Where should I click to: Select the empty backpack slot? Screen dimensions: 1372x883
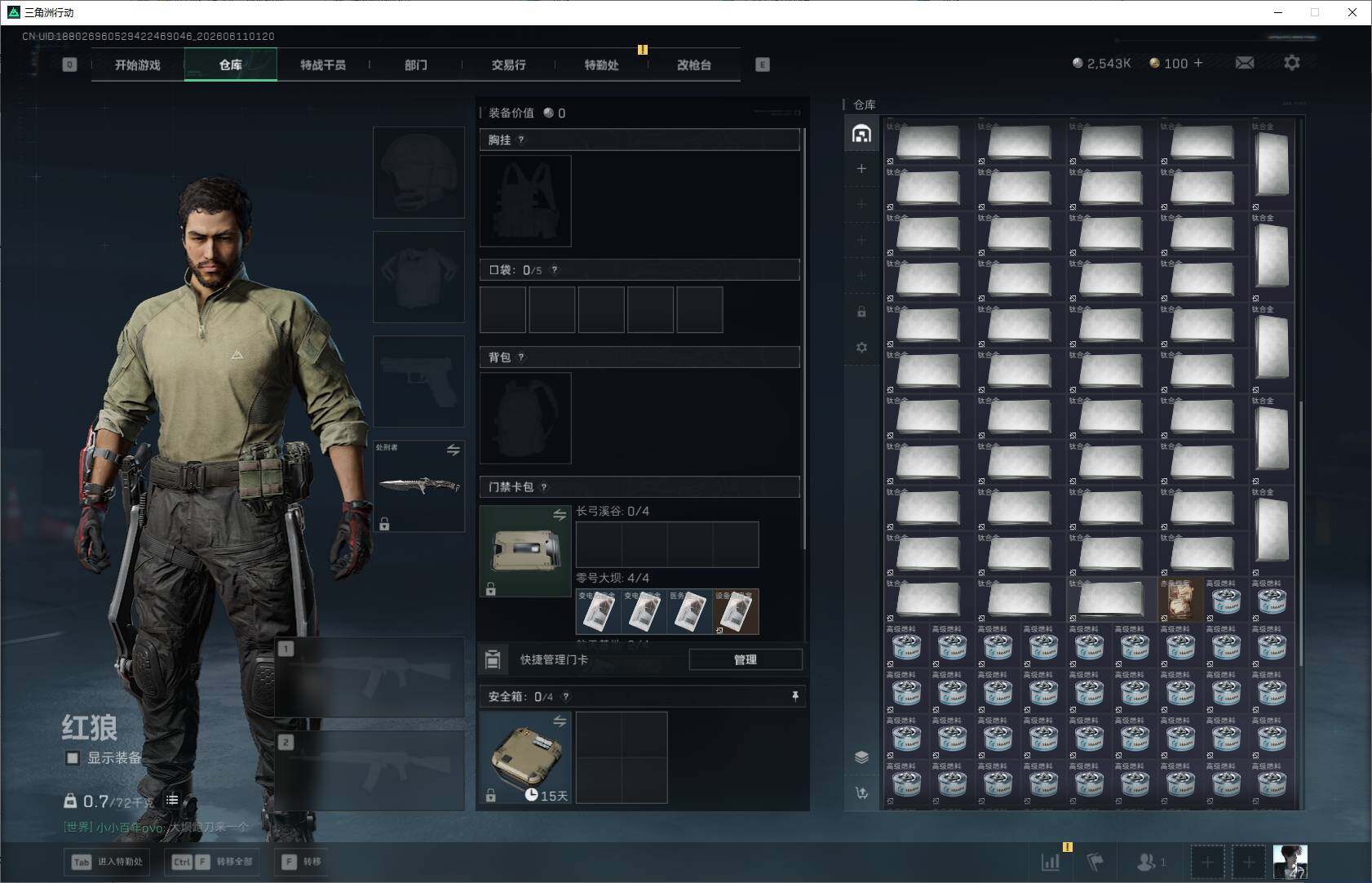pos(525,418)
